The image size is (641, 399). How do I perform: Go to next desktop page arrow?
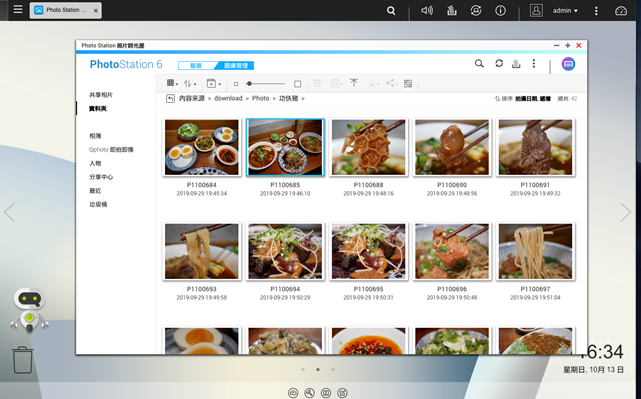[625, 212]
